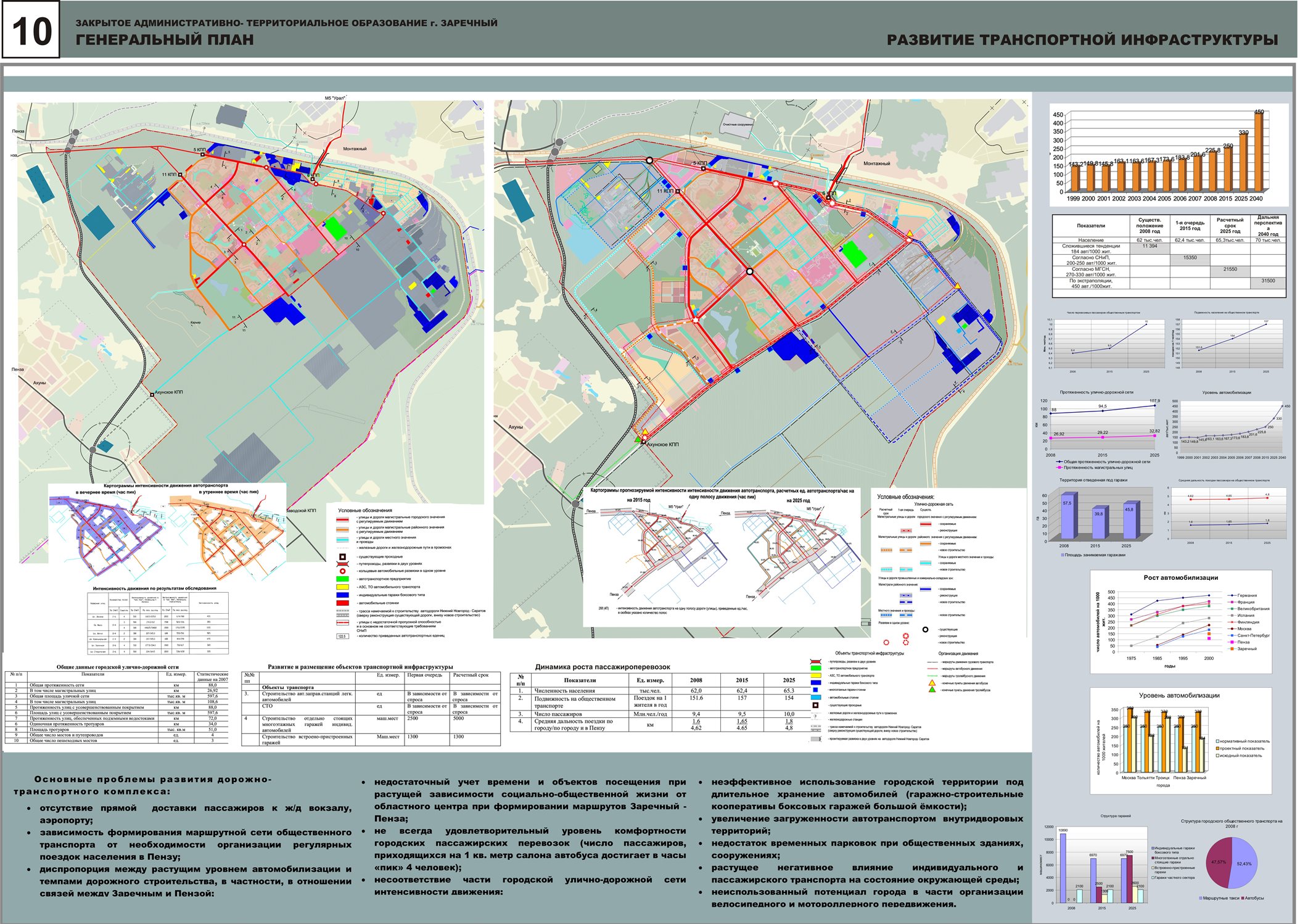1300x924 pixels.
Task: Click Ахунское КПП marker on left map
Action: (152, 395)
